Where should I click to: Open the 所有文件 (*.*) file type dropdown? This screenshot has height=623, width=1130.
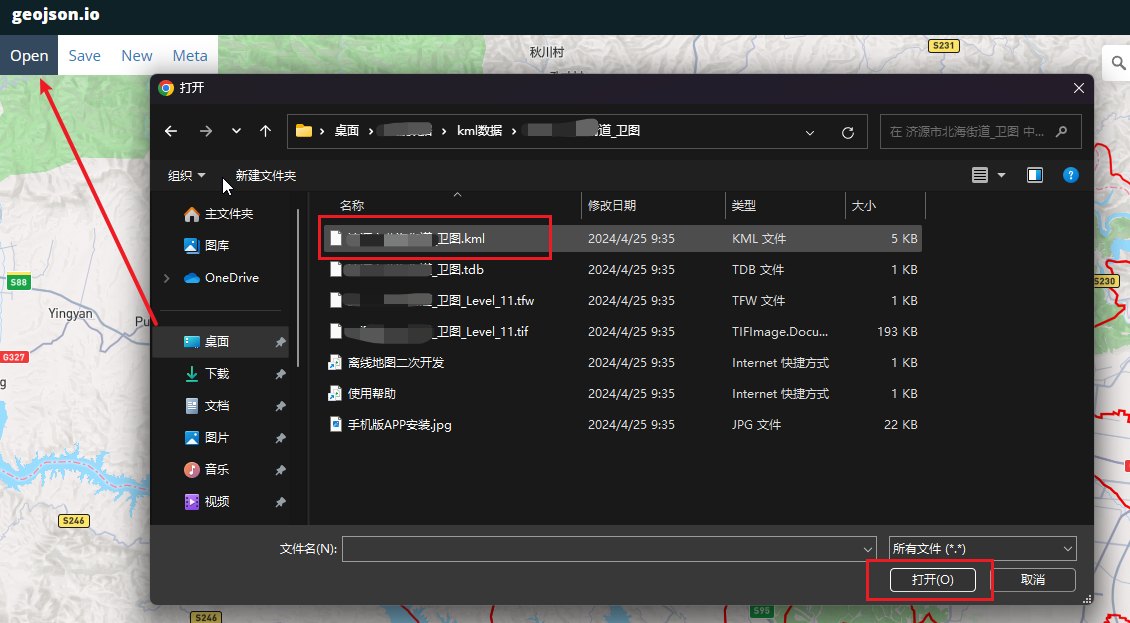982,549
